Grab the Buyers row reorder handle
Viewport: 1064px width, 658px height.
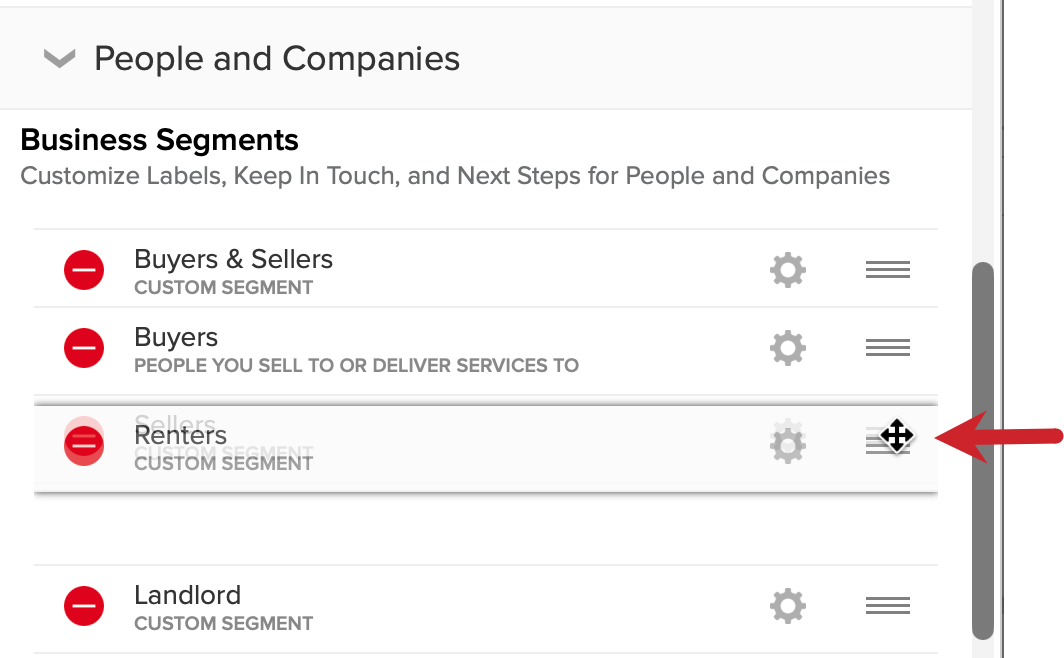[887, 348]
